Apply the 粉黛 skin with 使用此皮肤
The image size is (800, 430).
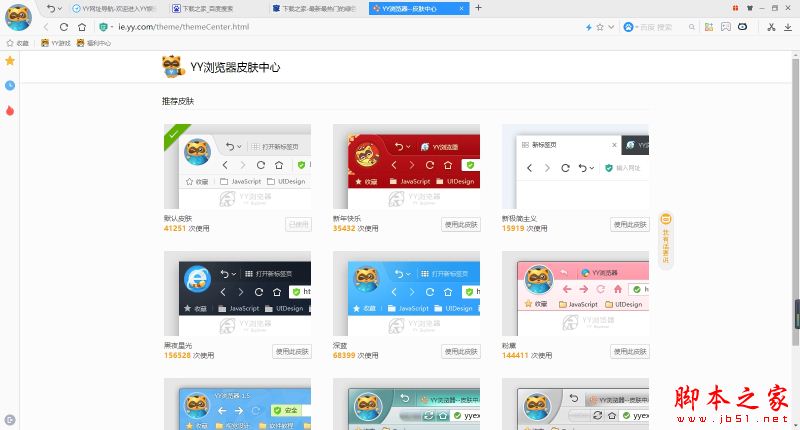630,351
